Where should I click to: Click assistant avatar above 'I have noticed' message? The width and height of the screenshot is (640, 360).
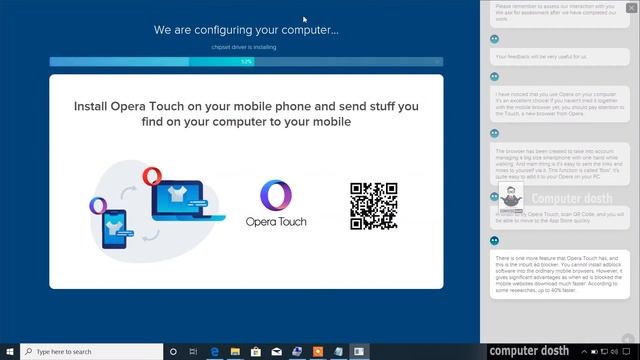pos(494,77)
